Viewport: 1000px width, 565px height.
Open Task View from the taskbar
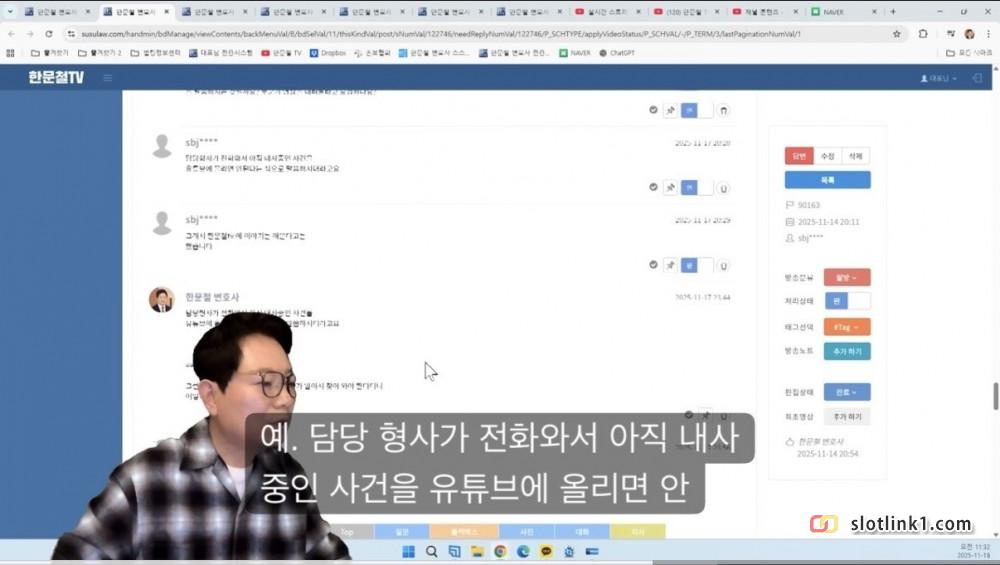(454, 552)
